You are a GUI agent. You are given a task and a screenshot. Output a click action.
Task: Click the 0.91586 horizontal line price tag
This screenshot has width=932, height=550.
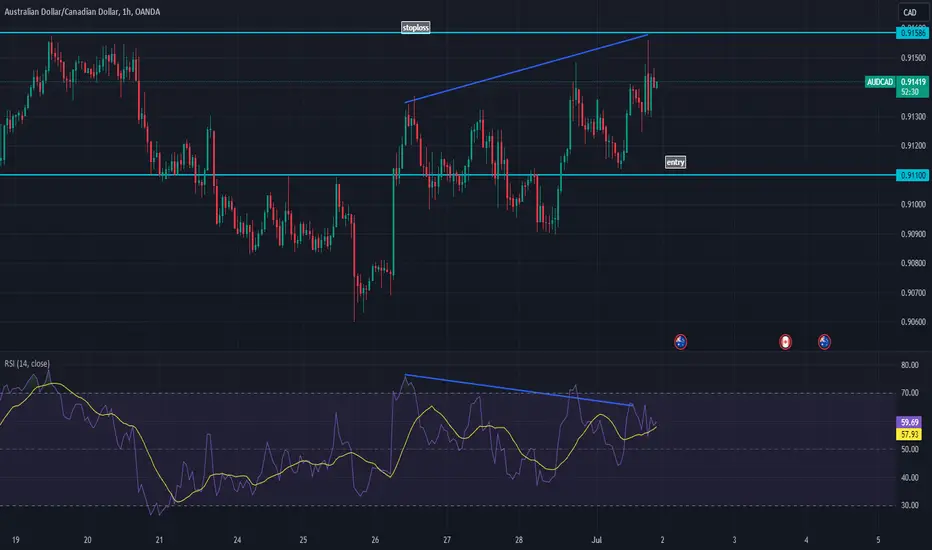(x=912, y=33)
